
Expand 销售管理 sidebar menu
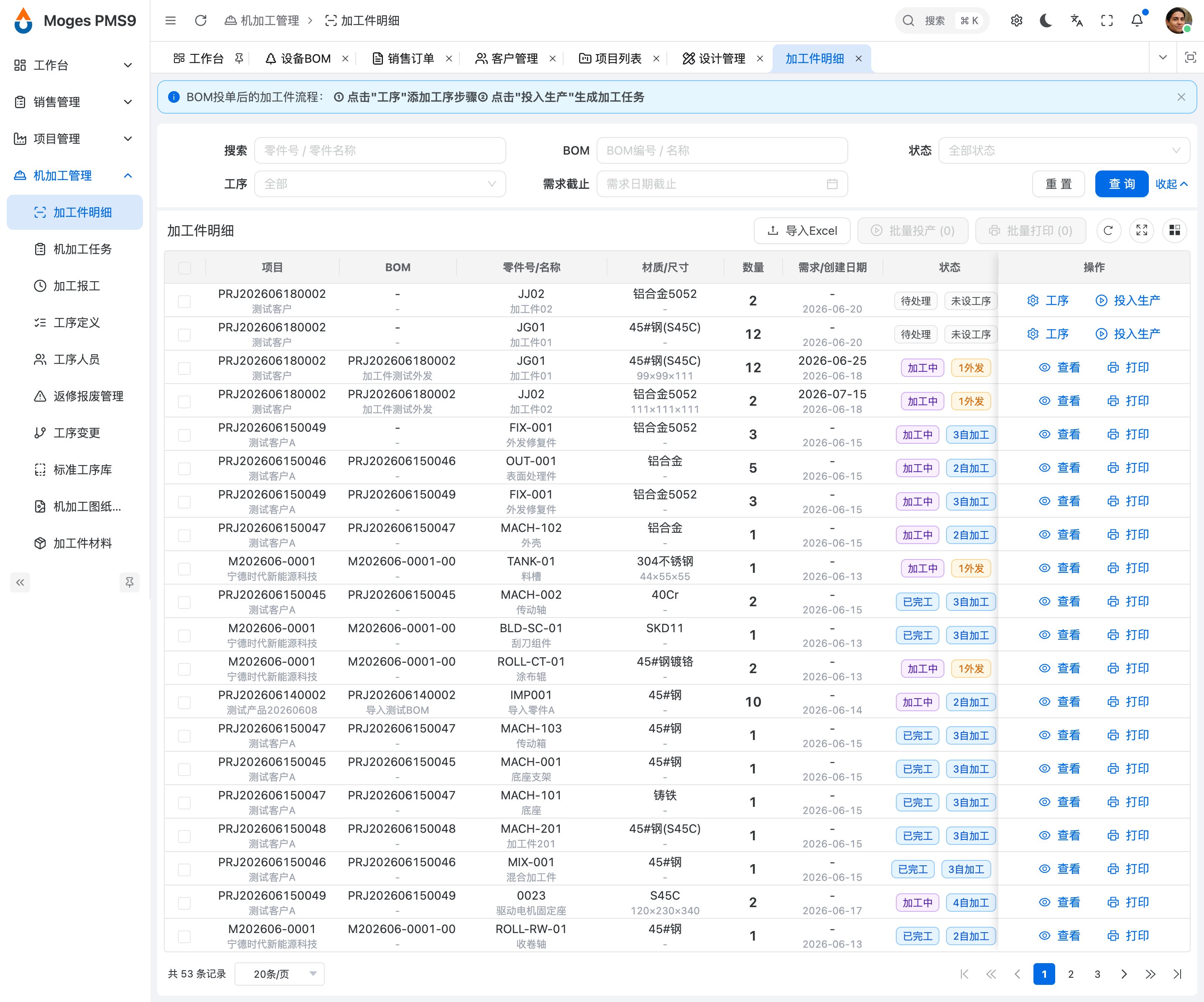tap(74, 102)
